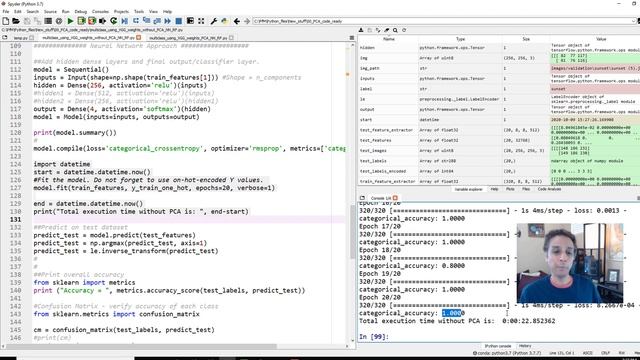Go forward to the next cursor position
The width and height of the screenshot is (640, 360).
tap(247, 21)
